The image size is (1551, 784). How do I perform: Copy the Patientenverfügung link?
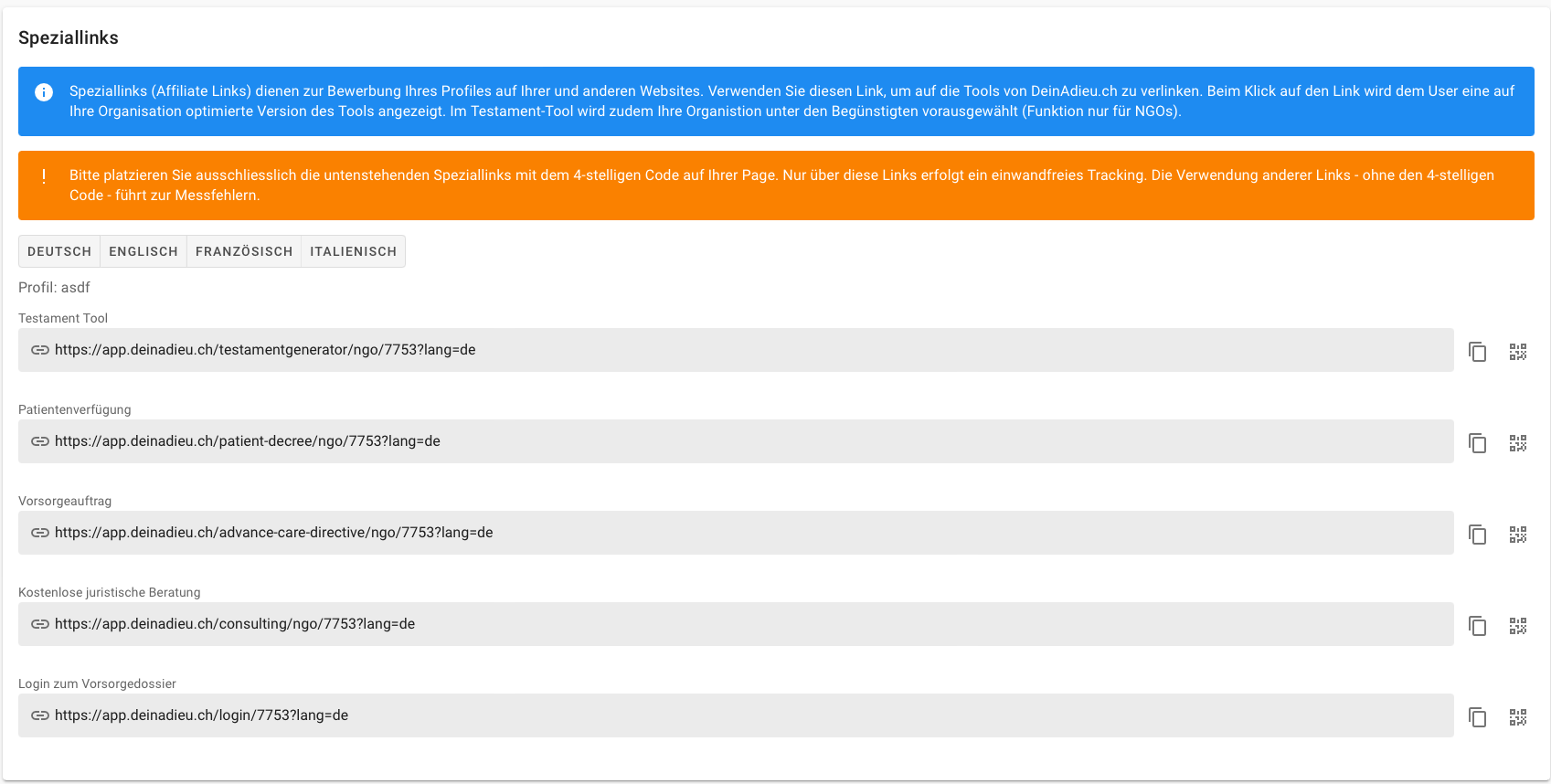(x=1477, y=443)
